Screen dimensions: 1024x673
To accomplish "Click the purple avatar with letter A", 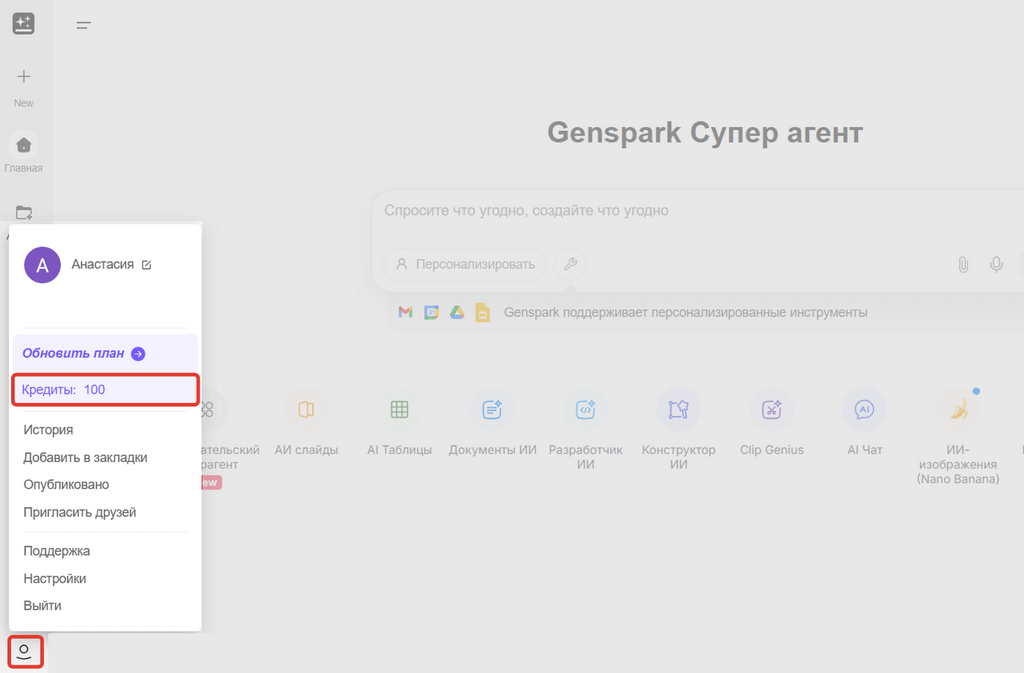I will 42,265.
